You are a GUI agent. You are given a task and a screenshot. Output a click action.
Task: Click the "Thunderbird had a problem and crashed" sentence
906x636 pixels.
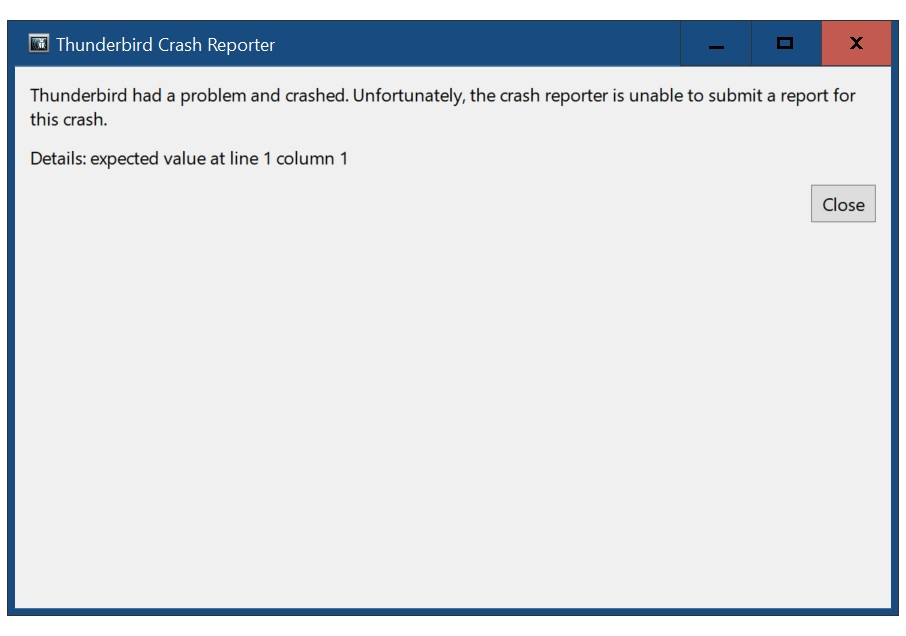(x=190, y=95)
